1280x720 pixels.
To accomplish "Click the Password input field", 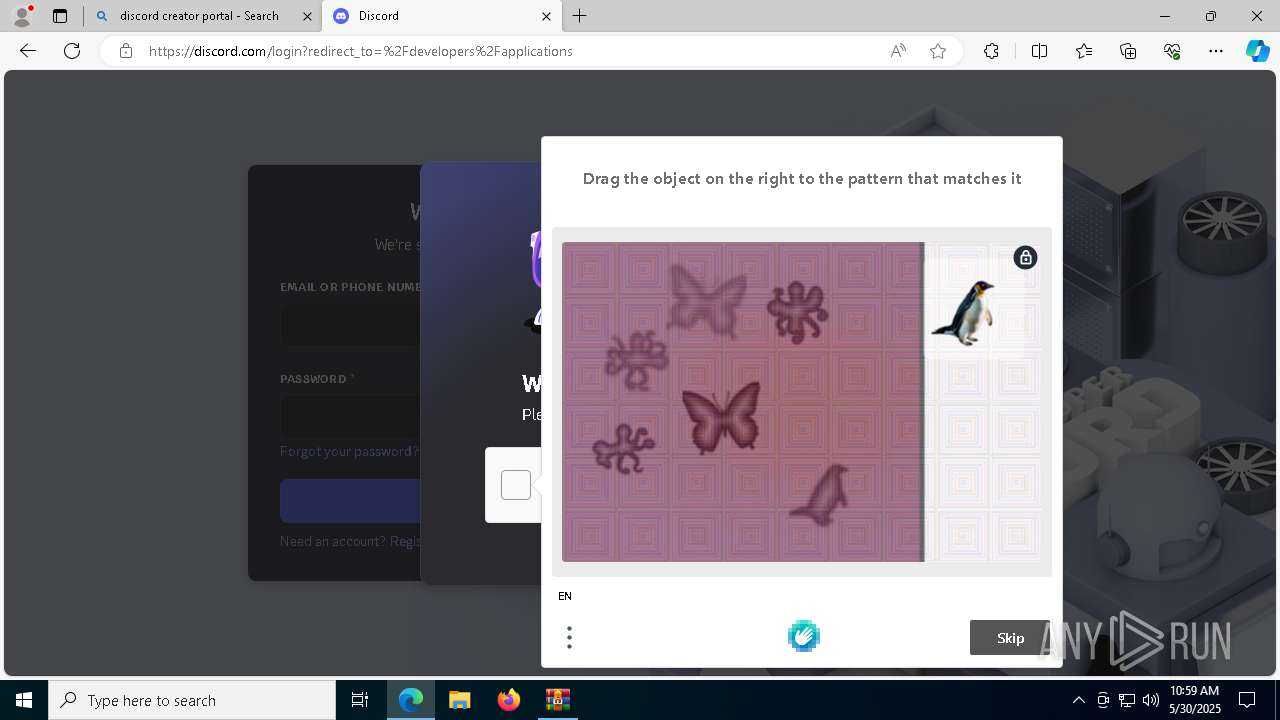I will (350, 417).
